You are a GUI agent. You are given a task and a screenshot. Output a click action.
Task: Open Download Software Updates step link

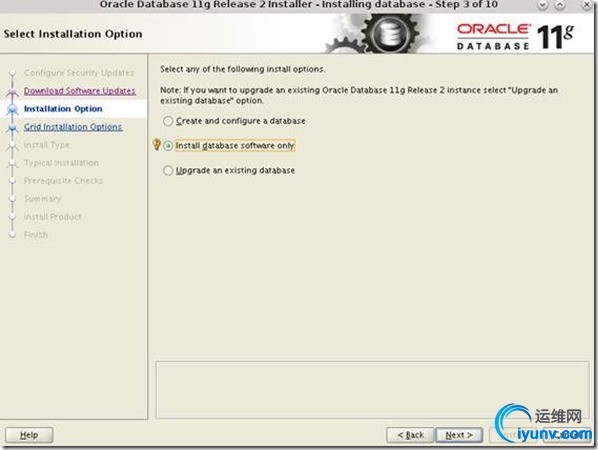79,91
